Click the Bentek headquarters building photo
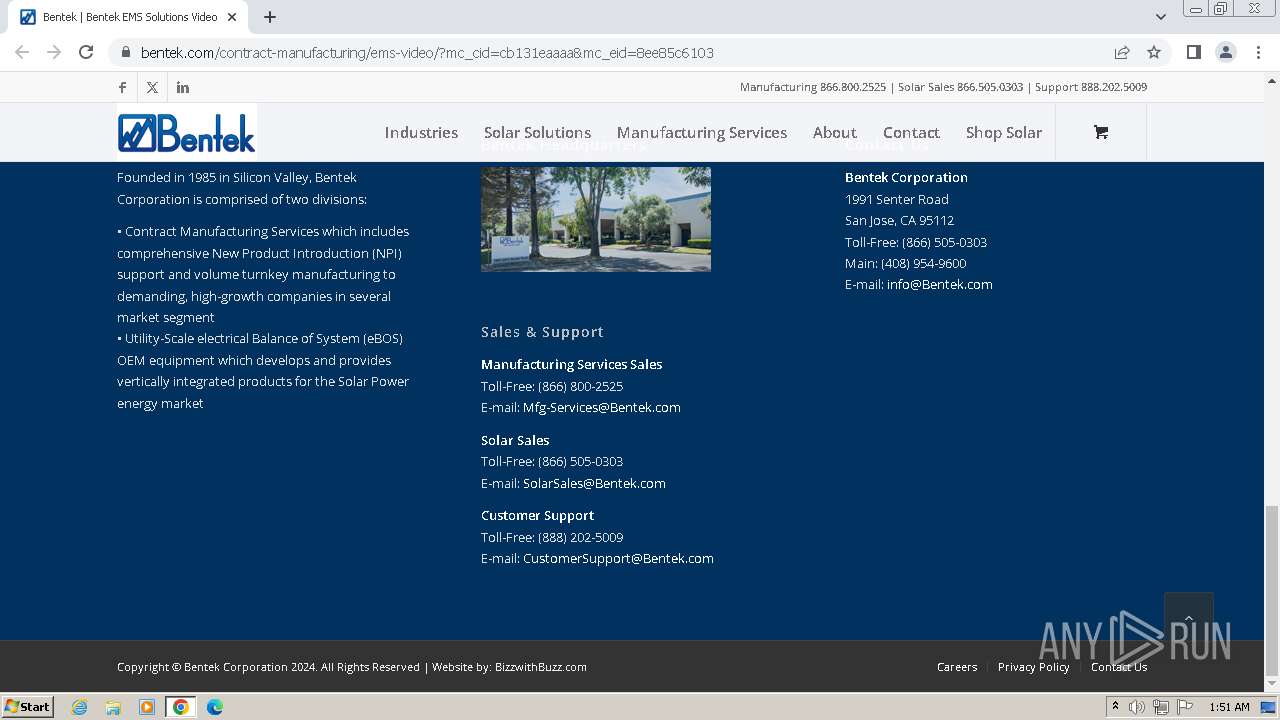The width and height of the screenshot is (1280, 720). tap(596, 219)
